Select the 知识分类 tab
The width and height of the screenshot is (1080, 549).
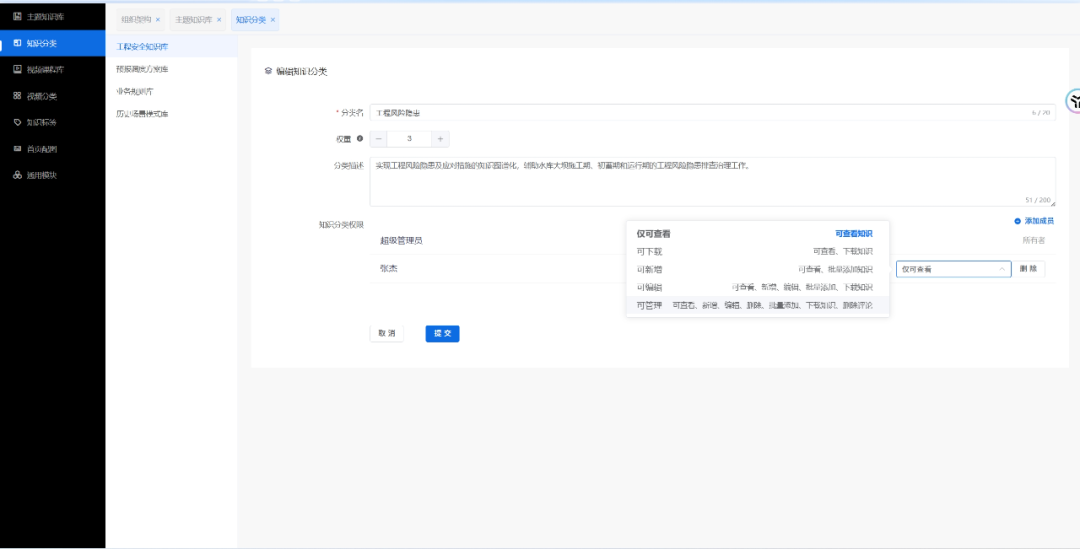251,20
